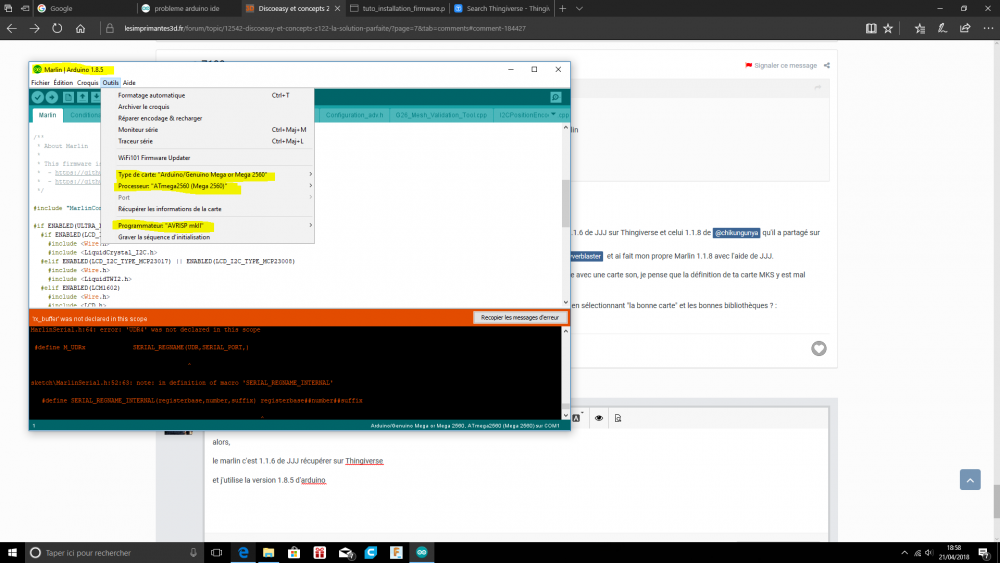The height and width of the screenshot is (563, 1000).
Task: Toggle the eye preview icon in forum editor
Action: (598, 418)
